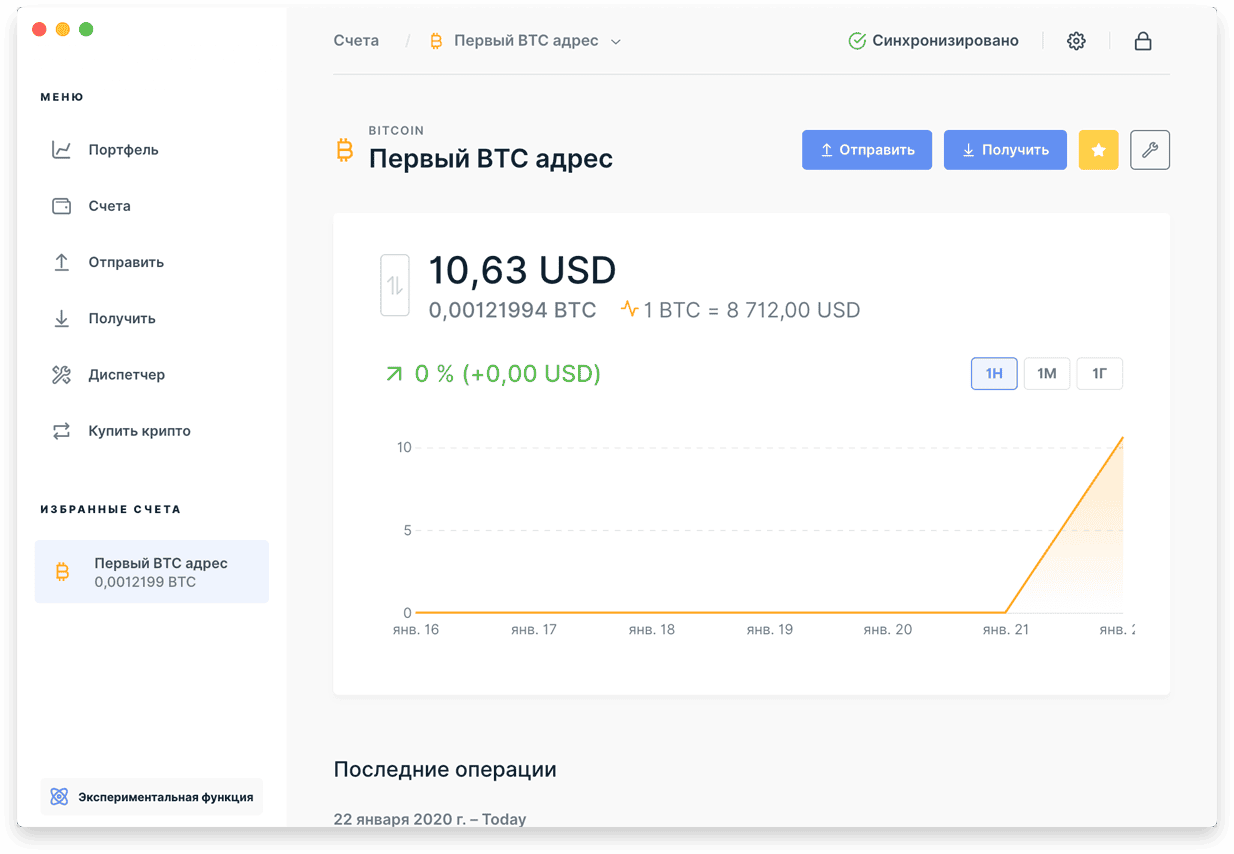Select the 1М month range
The width and height of the screenshot is (1234, 854).
click(1047, 374)
